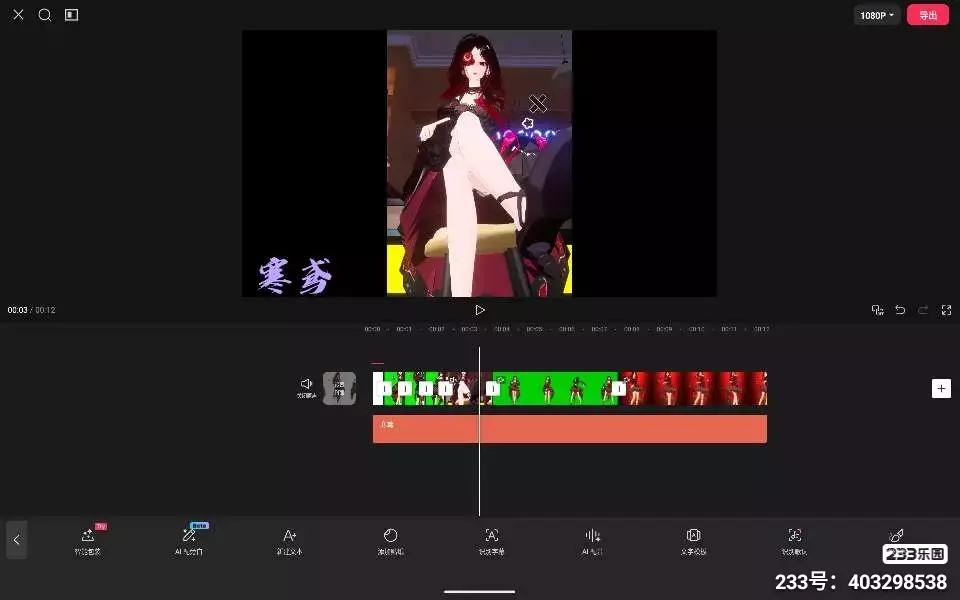
Task: Click the icon left of the undo arrow
Action: (x=877, y=310)
